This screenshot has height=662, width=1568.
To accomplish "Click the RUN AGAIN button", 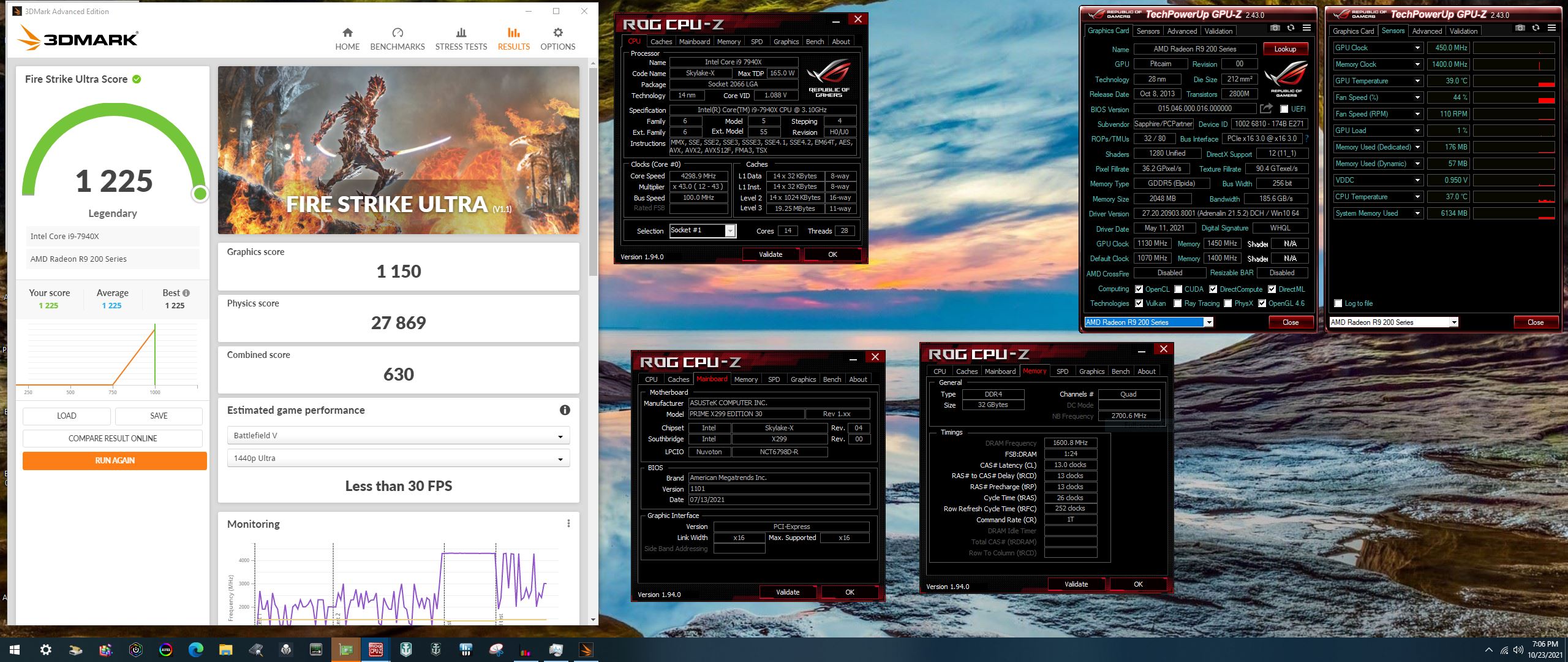I will tap(115, 460).
